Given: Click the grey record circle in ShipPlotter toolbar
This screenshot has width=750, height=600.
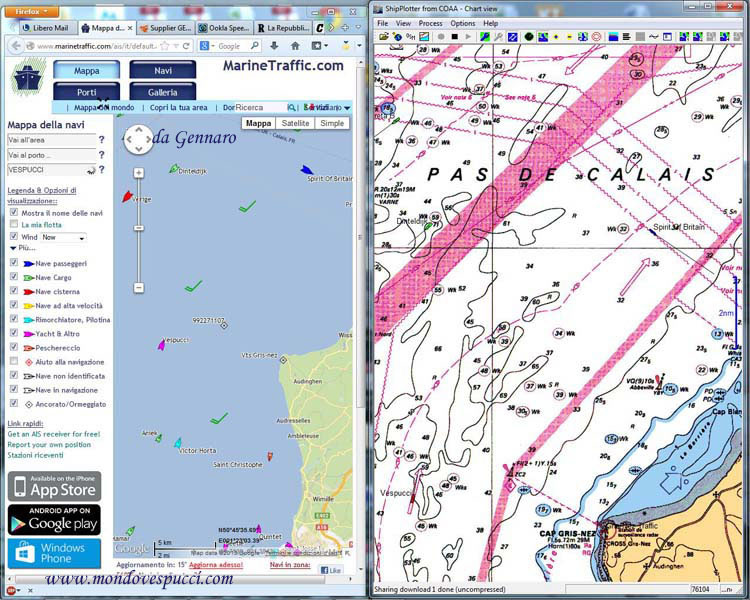Looking at the screenshot, I should (441, 36).
